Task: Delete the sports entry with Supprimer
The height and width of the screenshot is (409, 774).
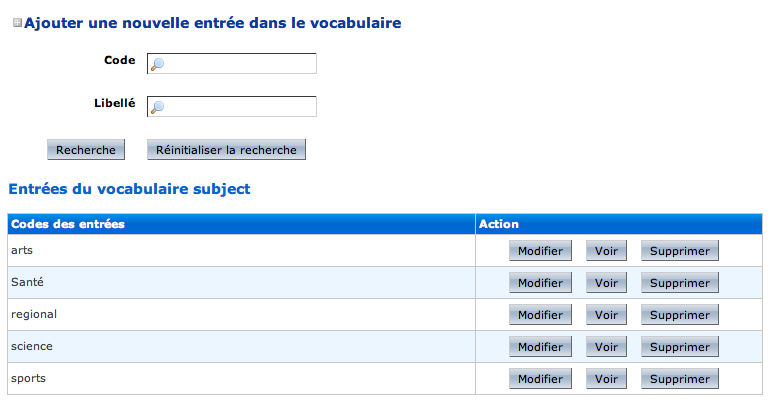Action: click(x=679, y=379)
